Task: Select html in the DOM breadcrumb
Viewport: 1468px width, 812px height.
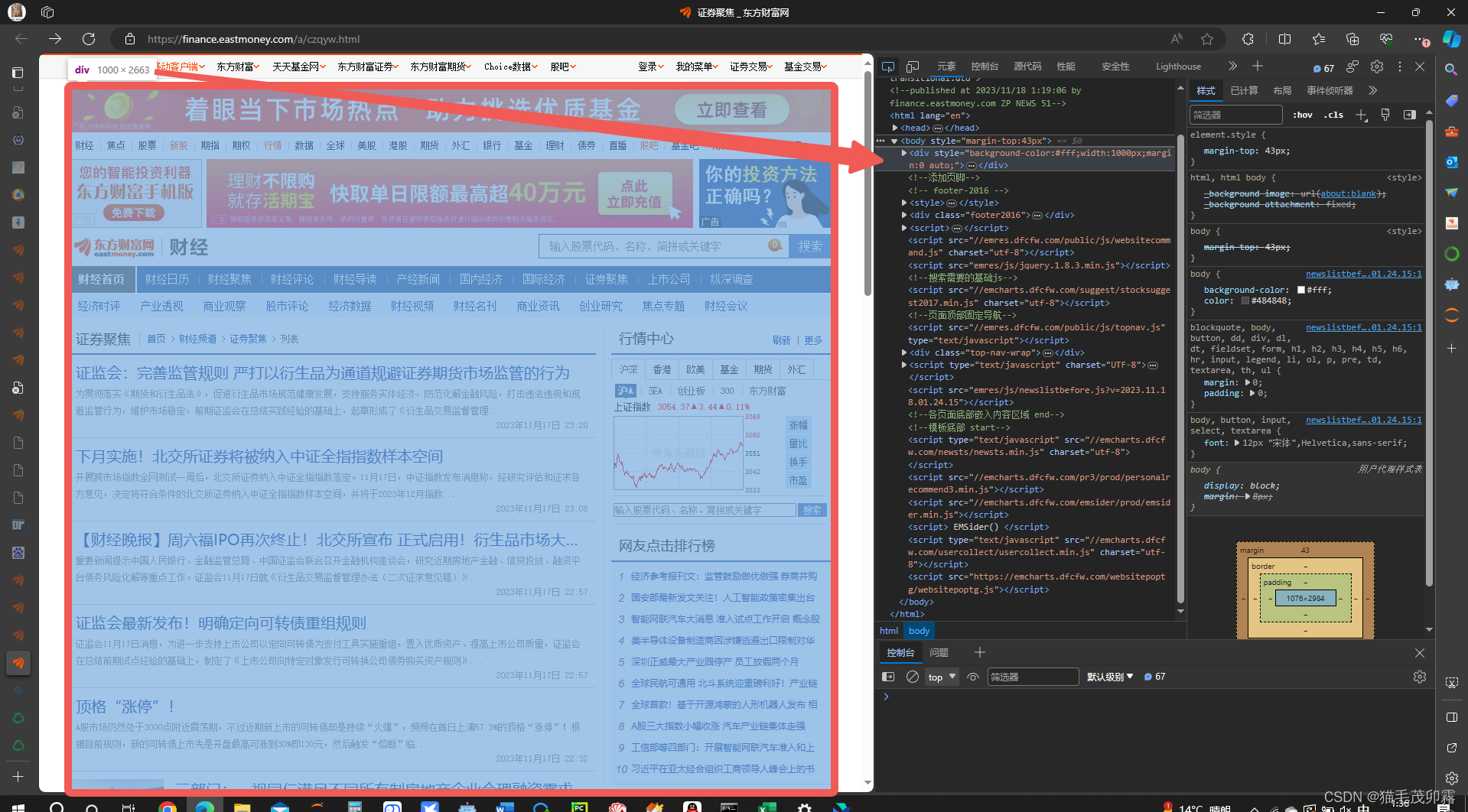Action: (x=889, y=631)
